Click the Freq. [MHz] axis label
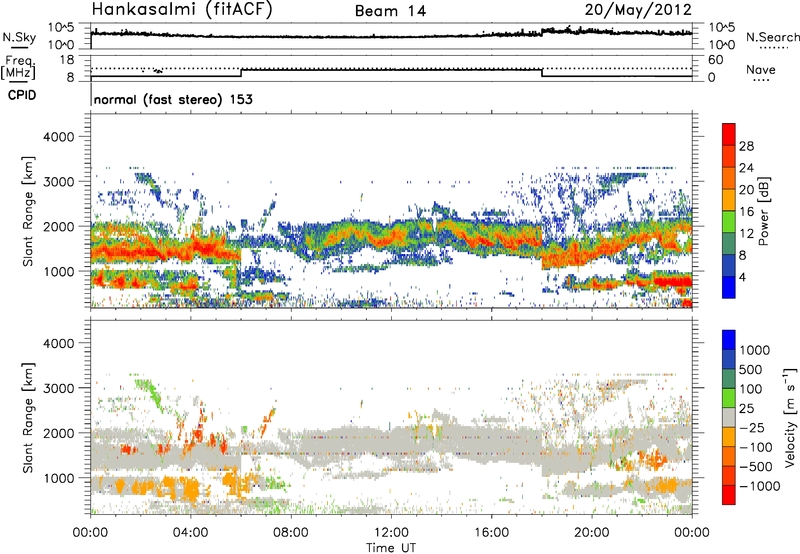This screenshot has height=554, width=800. coord(19,67)
